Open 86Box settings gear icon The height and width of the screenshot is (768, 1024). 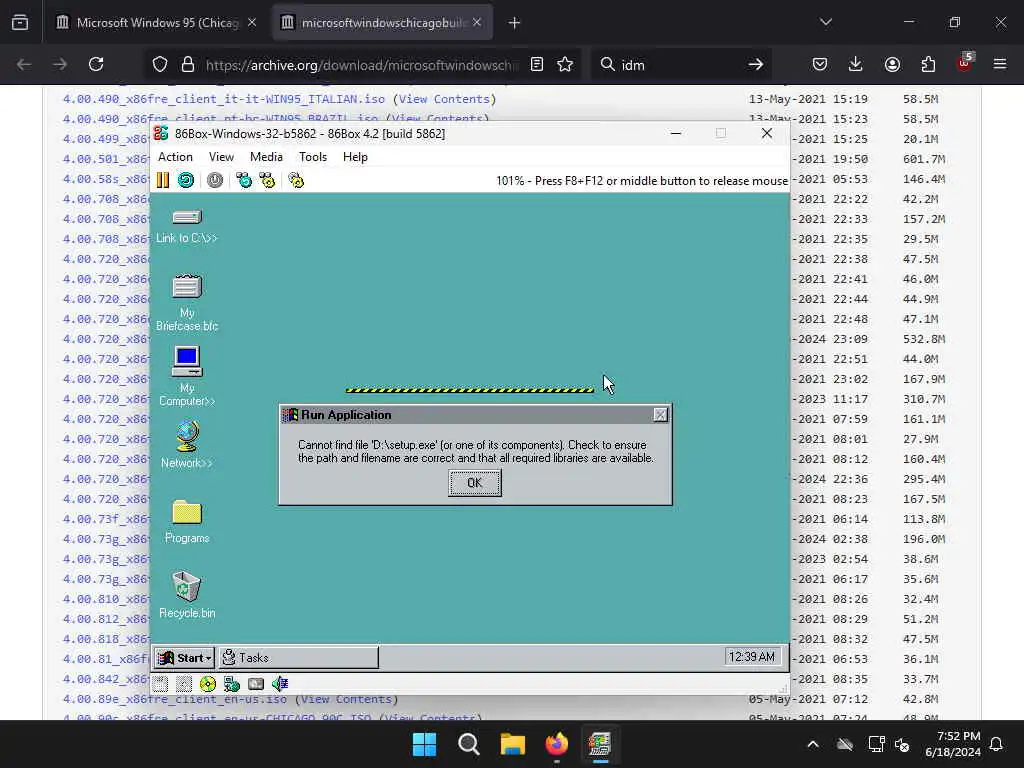pos(296,180)
